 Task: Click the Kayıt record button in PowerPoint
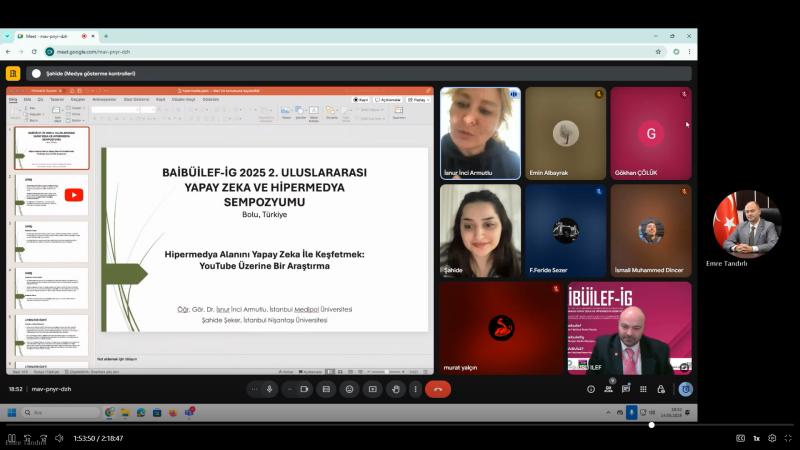(361, 100)
